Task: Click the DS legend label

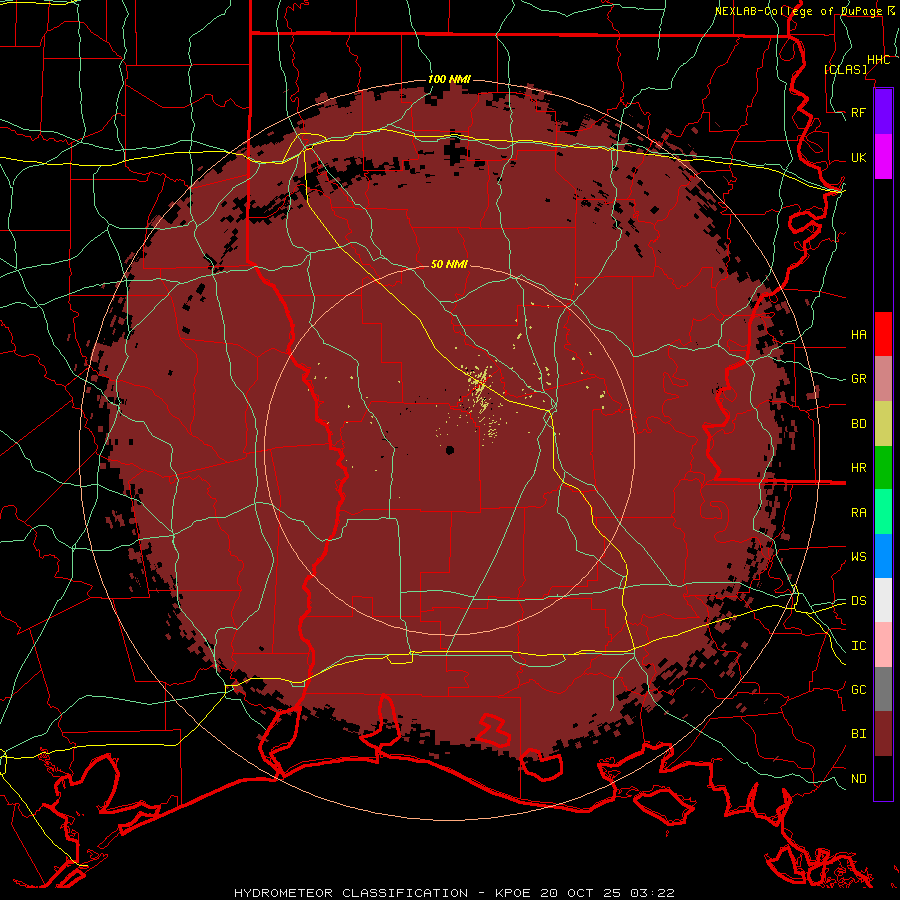Action: pyautogui.click(x=858, y=600)
